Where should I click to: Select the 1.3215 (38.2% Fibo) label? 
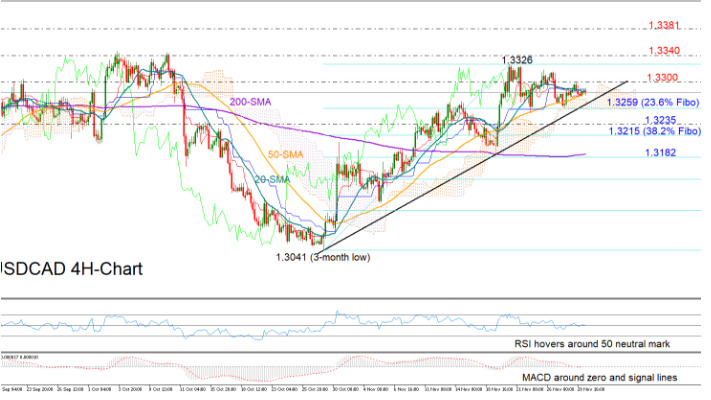click(x=654, y=132)
